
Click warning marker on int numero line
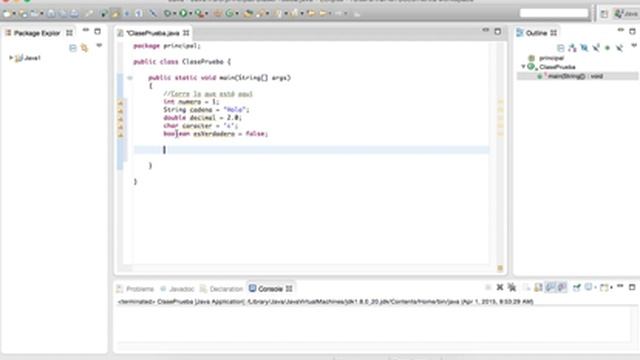click(120, 102)
